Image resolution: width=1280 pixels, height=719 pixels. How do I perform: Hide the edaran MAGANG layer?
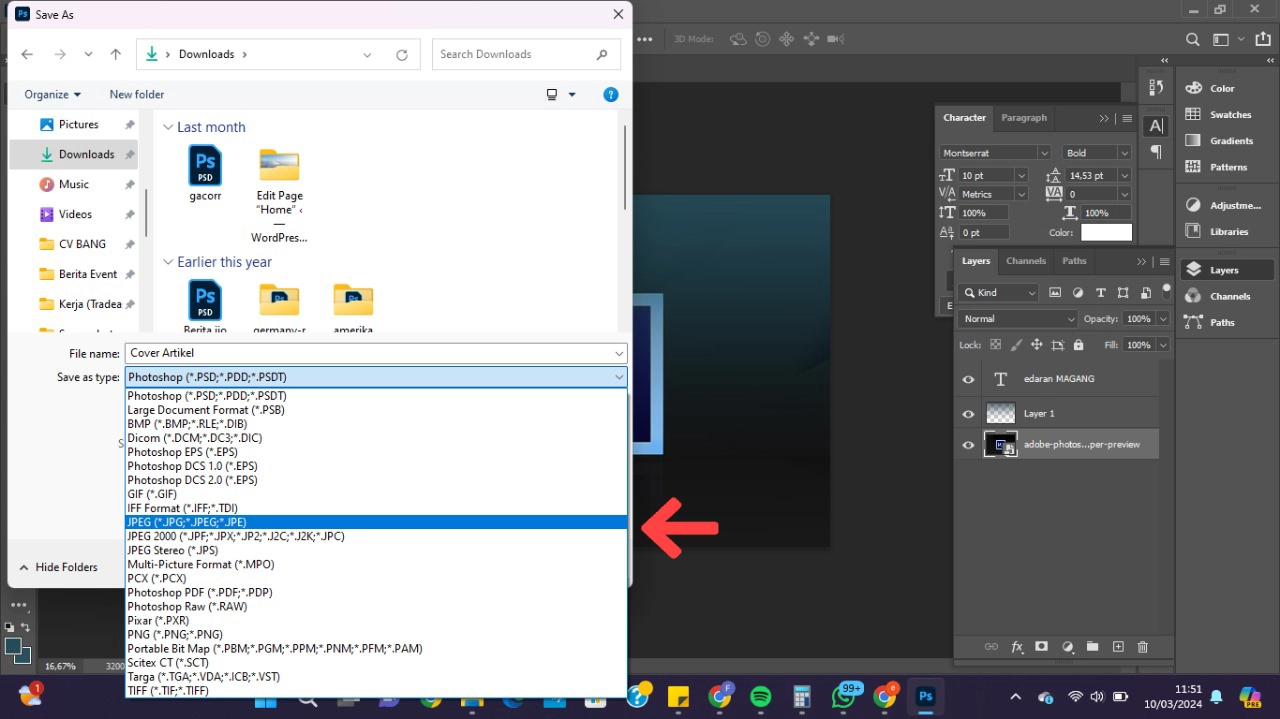968,380
